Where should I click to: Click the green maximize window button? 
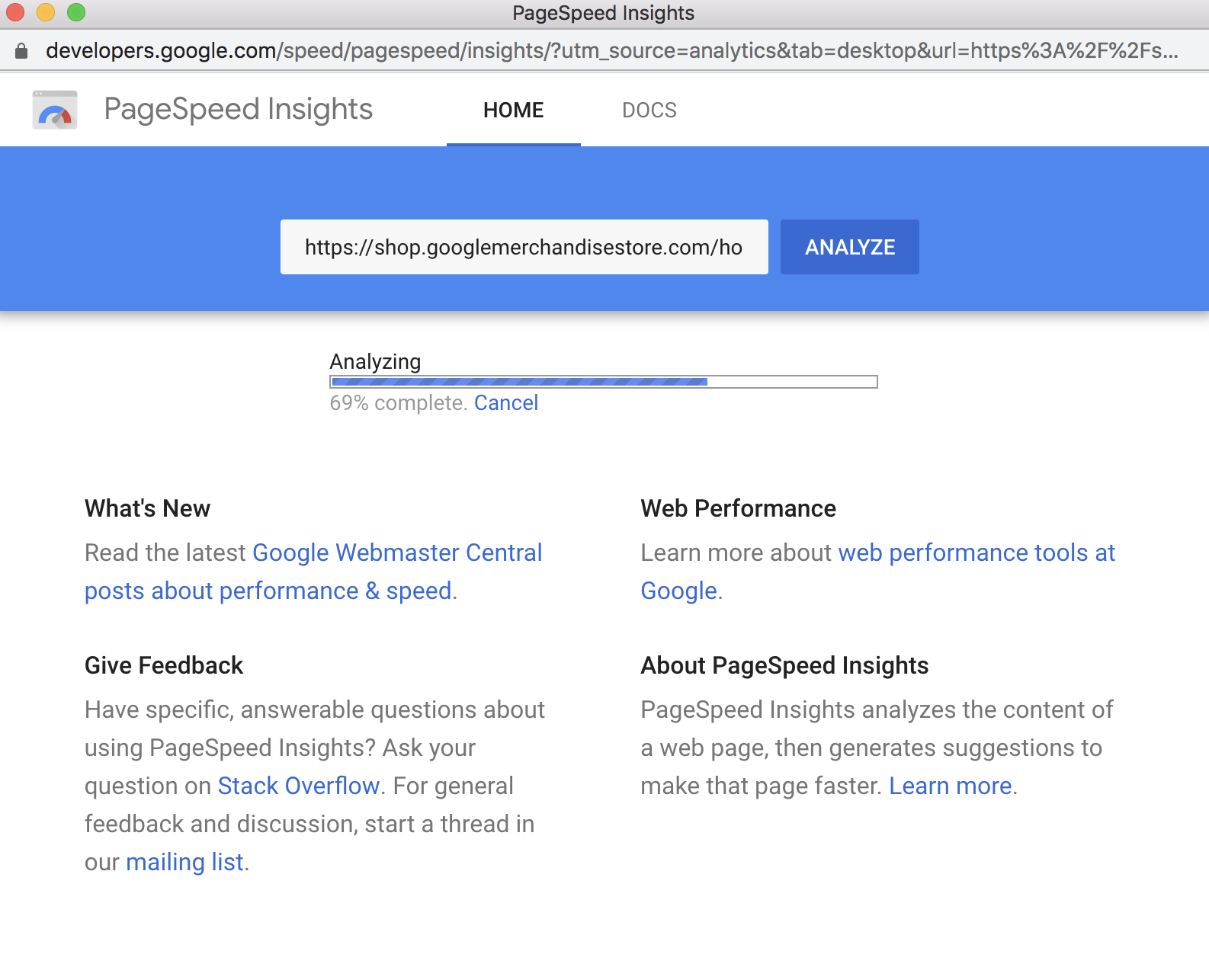click(76, 12)
